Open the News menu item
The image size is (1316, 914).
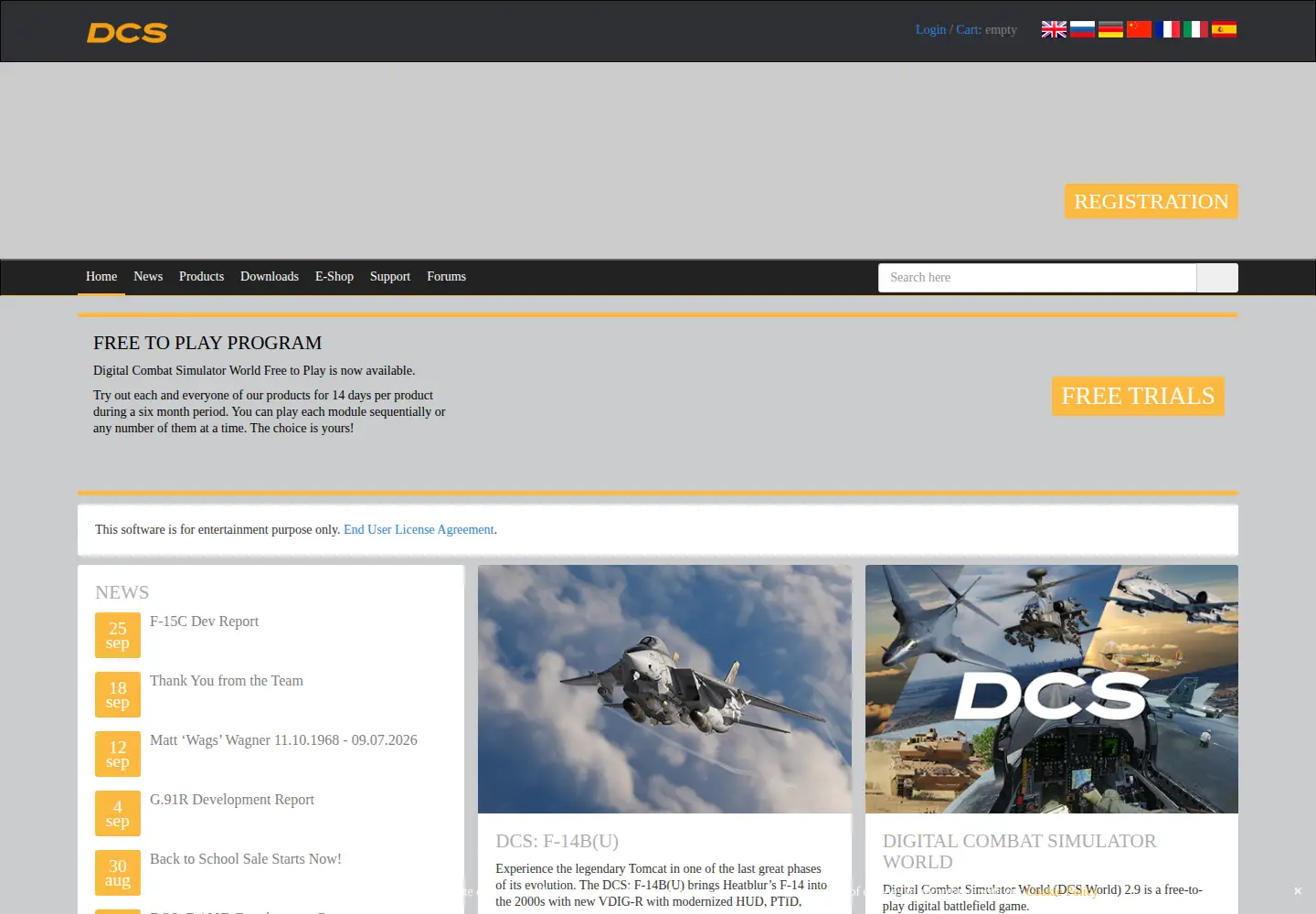148,276
